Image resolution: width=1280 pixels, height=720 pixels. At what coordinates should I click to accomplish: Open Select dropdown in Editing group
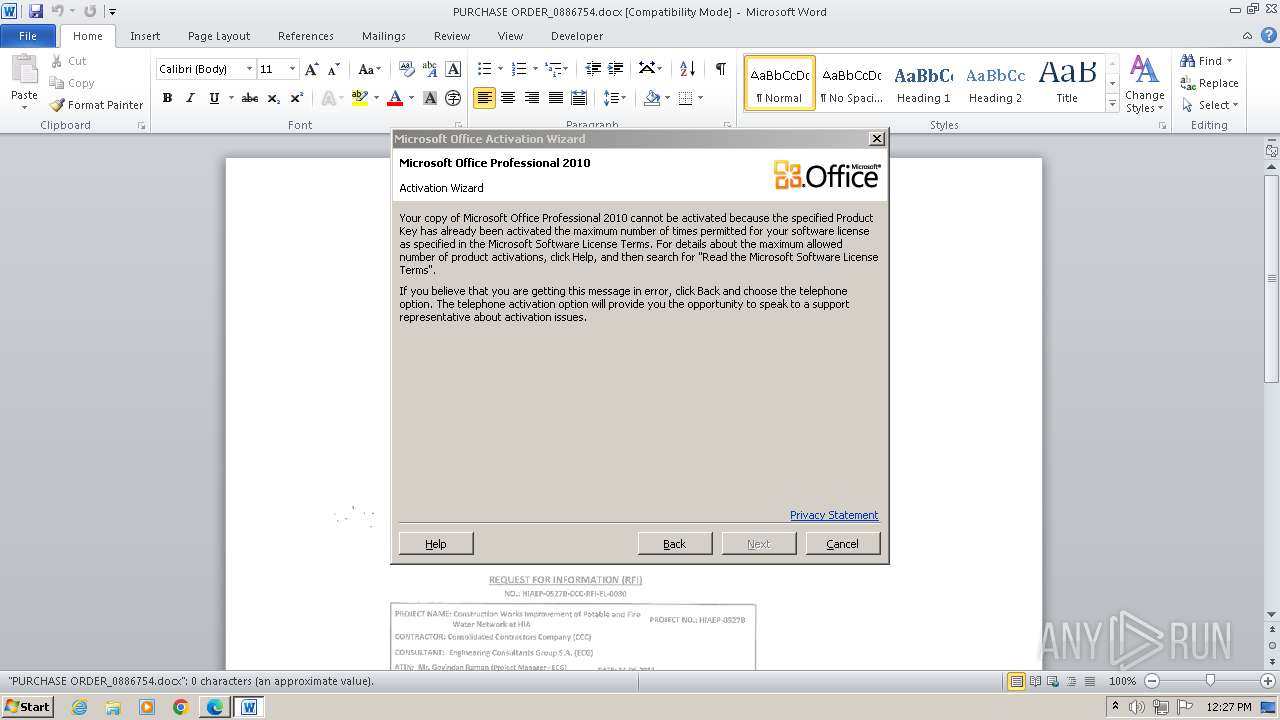pos(1209,105)
